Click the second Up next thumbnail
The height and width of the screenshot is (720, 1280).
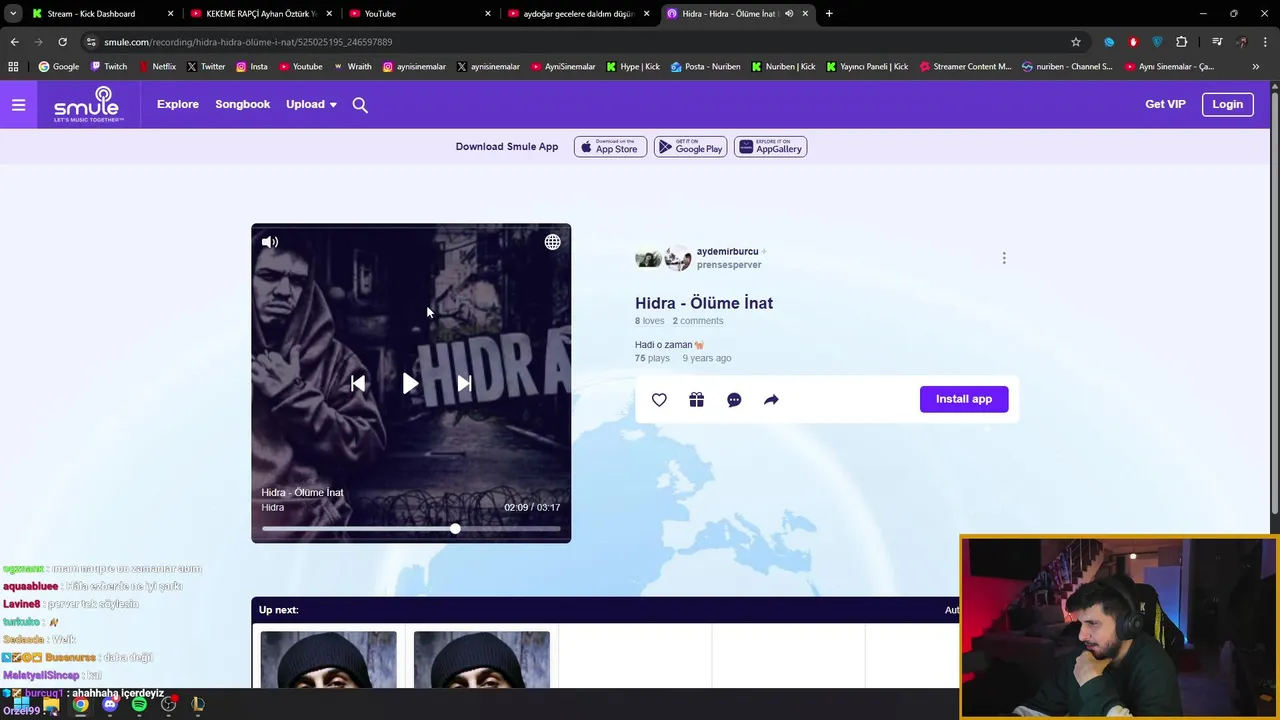(481, 659)
